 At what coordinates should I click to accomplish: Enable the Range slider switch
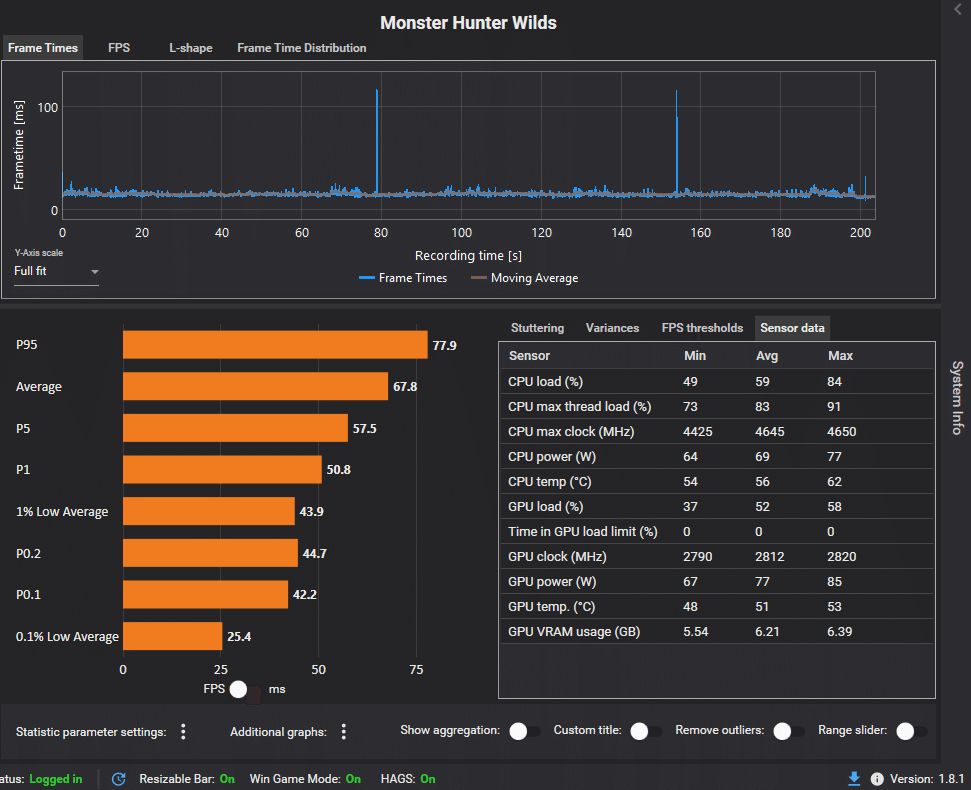pyautogui.click(x=912, y=731)
